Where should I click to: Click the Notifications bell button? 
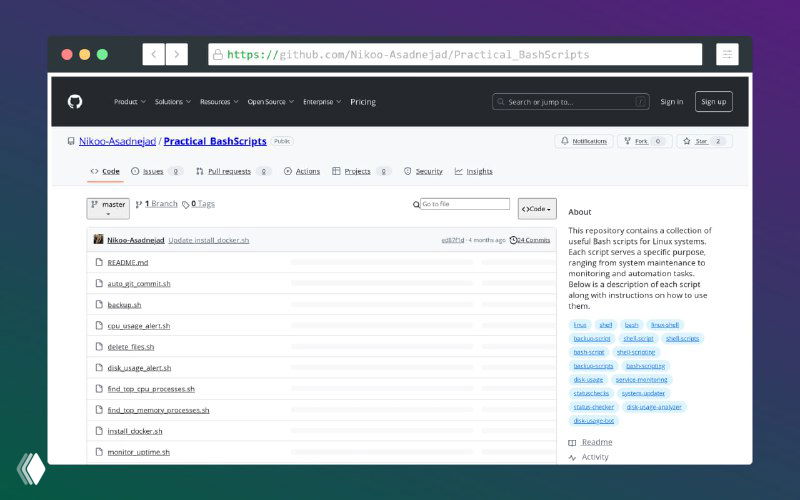584,141
